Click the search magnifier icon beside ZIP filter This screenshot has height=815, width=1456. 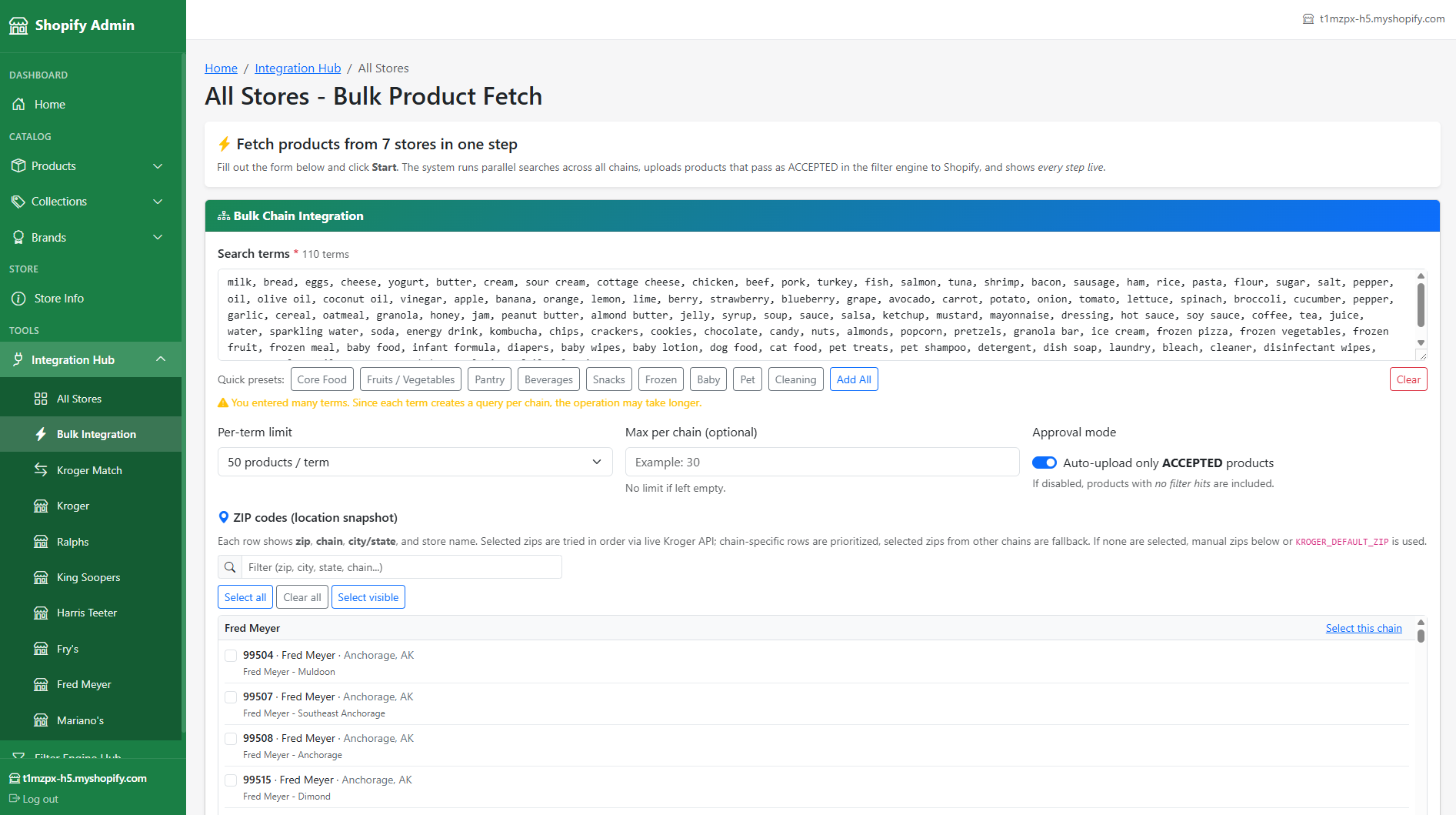(x=230, y=567)
